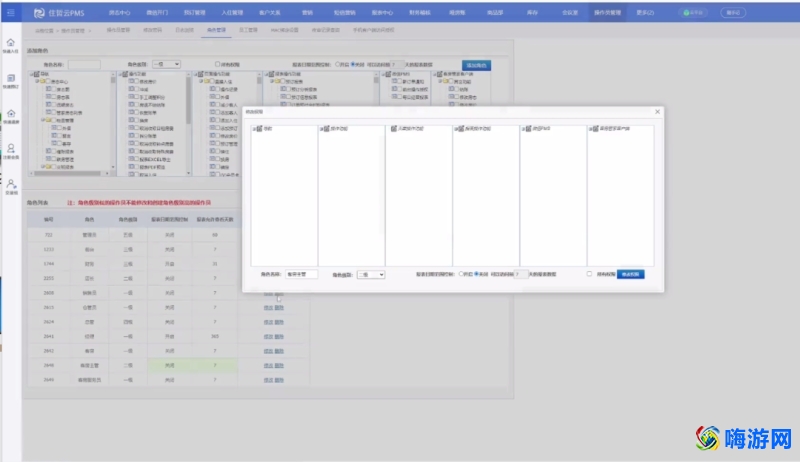Tick the 报表操作功能 root checkbox in the dialog
Screen dimensions: 800x462
(461, 129)
